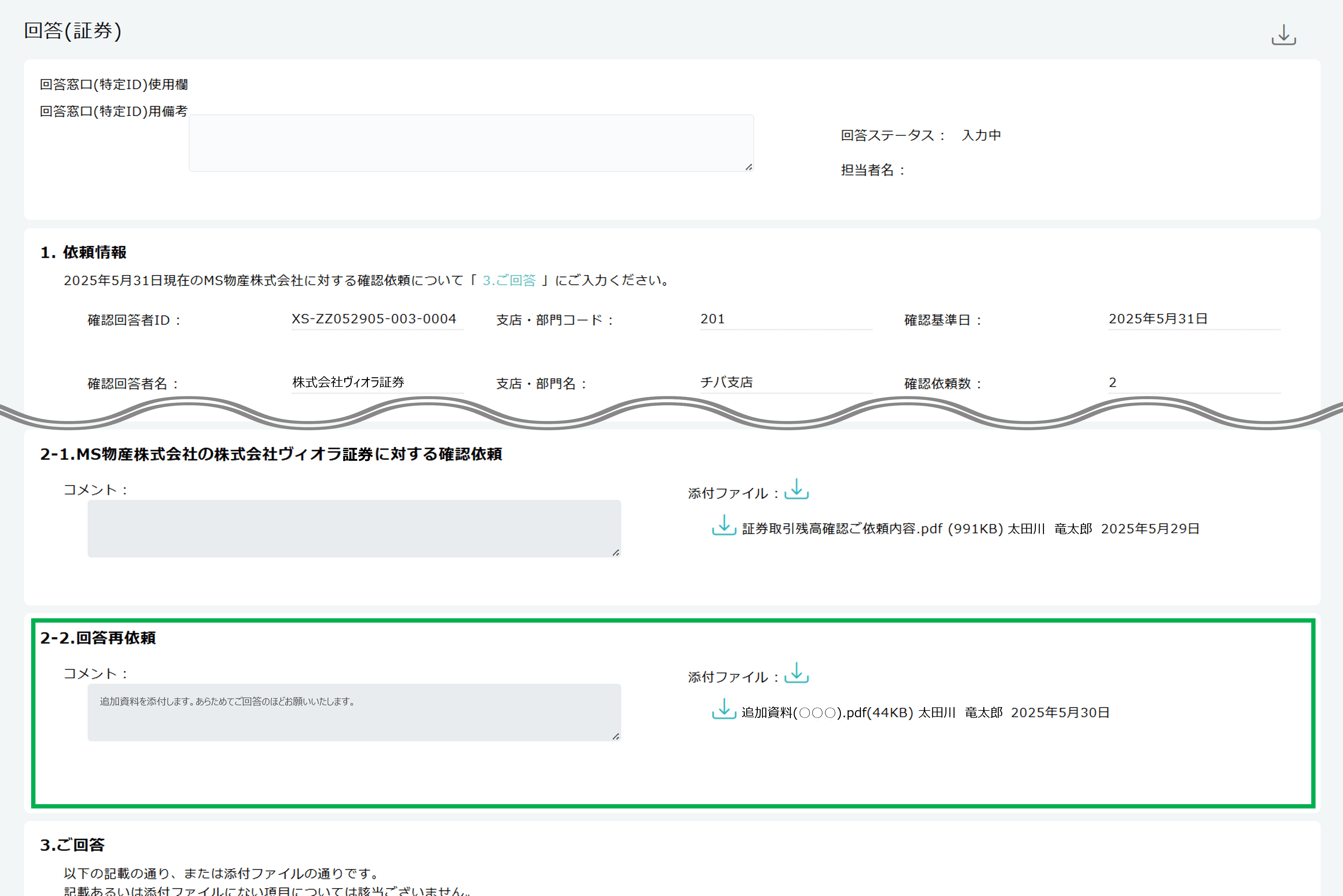
Task: Click the resize handle of 2-1 comment box
Action: tap(616, 553)
